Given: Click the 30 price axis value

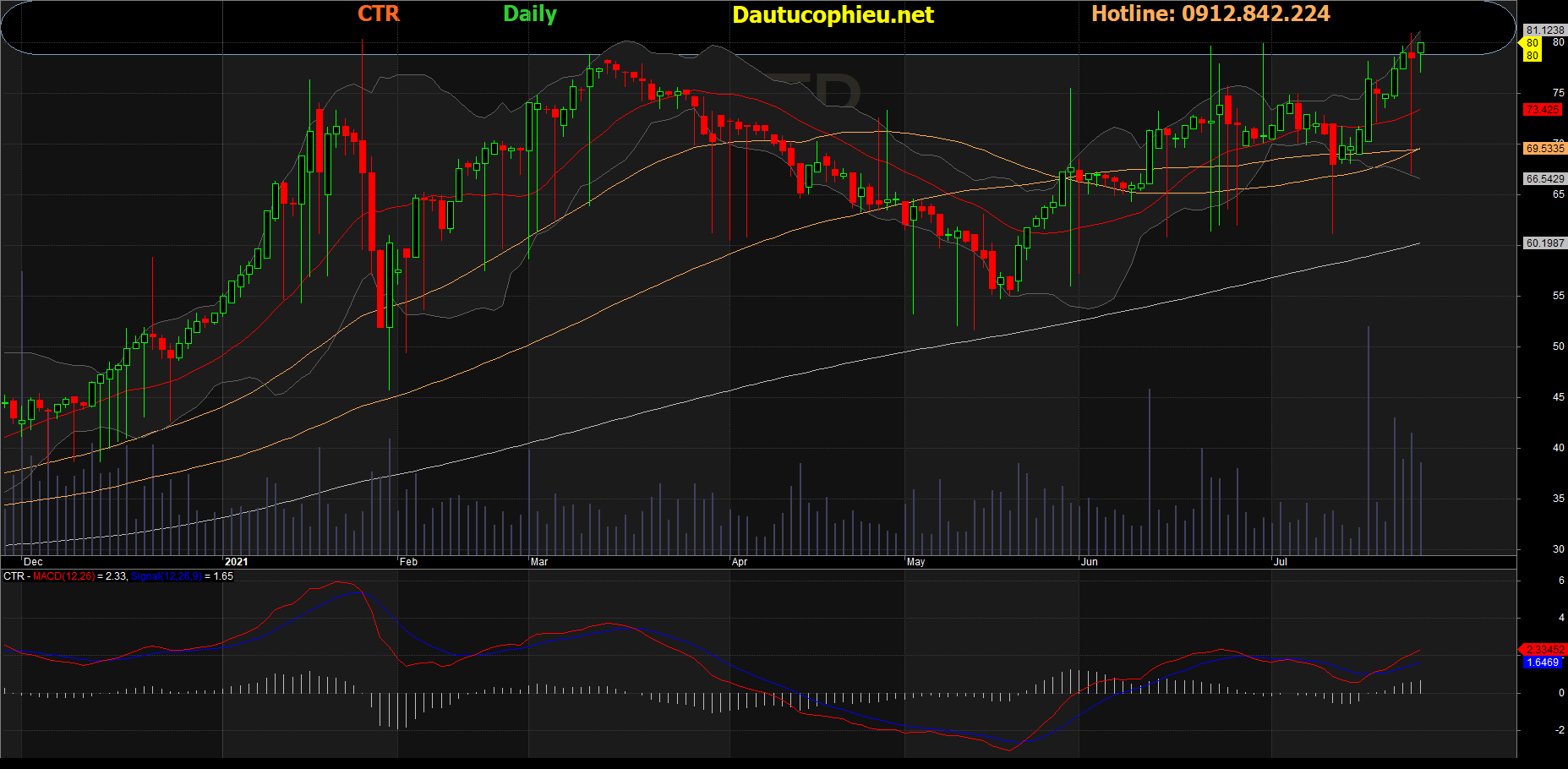Looking at the screenshot, I should [x=1558, y=549].
